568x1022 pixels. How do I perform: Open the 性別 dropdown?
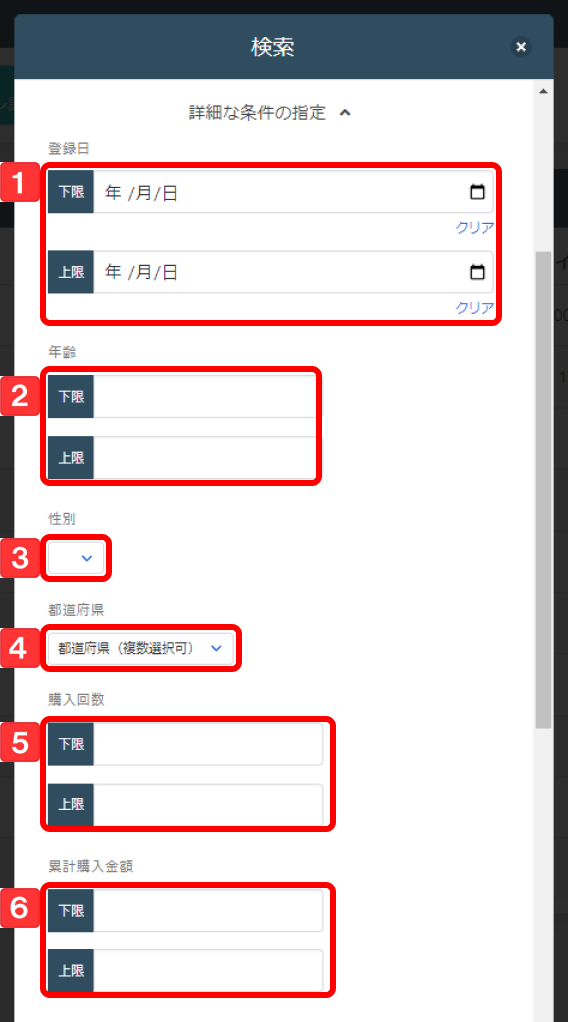[x=76, y=558]
